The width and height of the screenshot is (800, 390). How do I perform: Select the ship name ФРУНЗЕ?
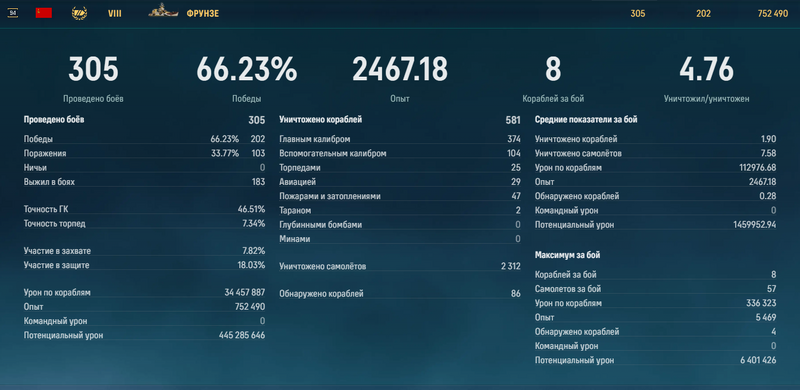(203, 14)
